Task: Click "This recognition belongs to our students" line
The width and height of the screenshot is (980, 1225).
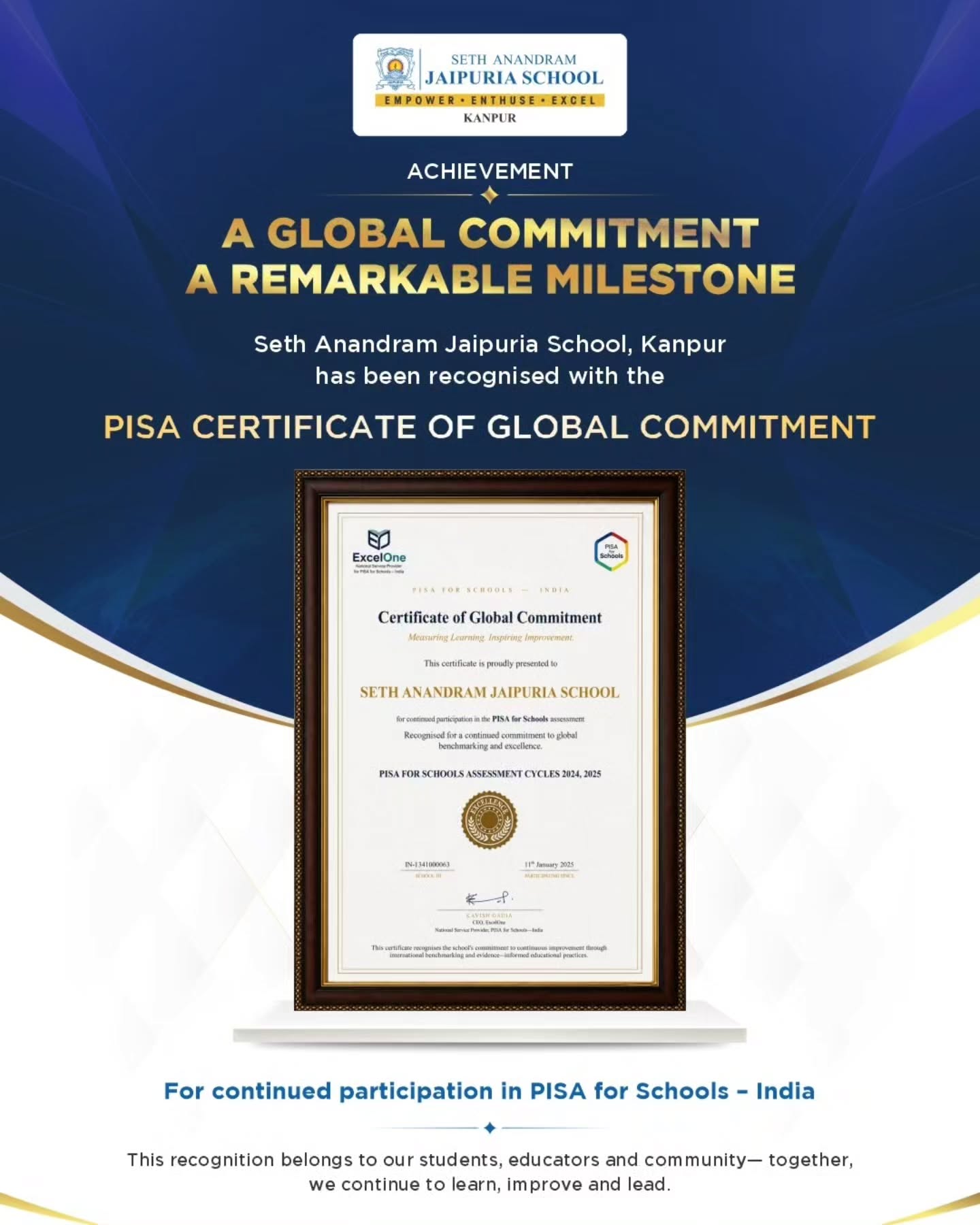Action: click(490, 1160)
